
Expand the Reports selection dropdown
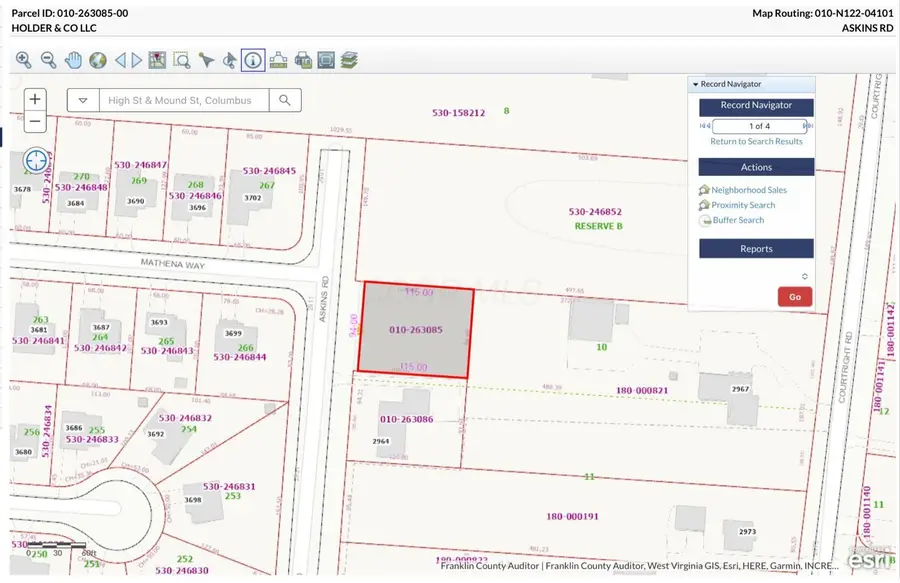pyautogui.click(x=805, y=275)
